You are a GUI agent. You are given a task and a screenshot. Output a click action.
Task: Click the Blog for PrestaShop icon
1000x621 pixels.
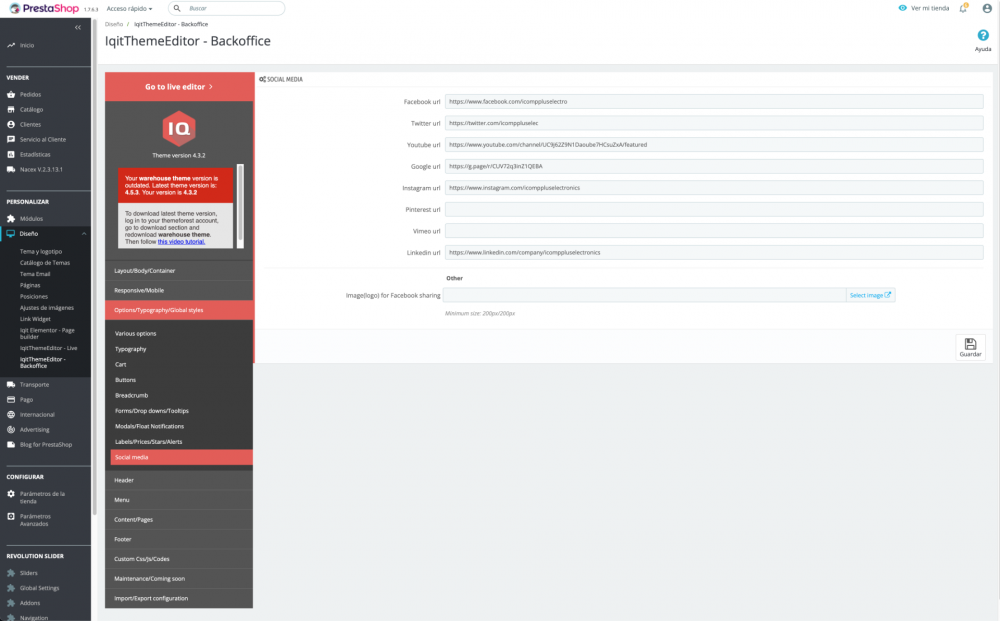point(11,444)
